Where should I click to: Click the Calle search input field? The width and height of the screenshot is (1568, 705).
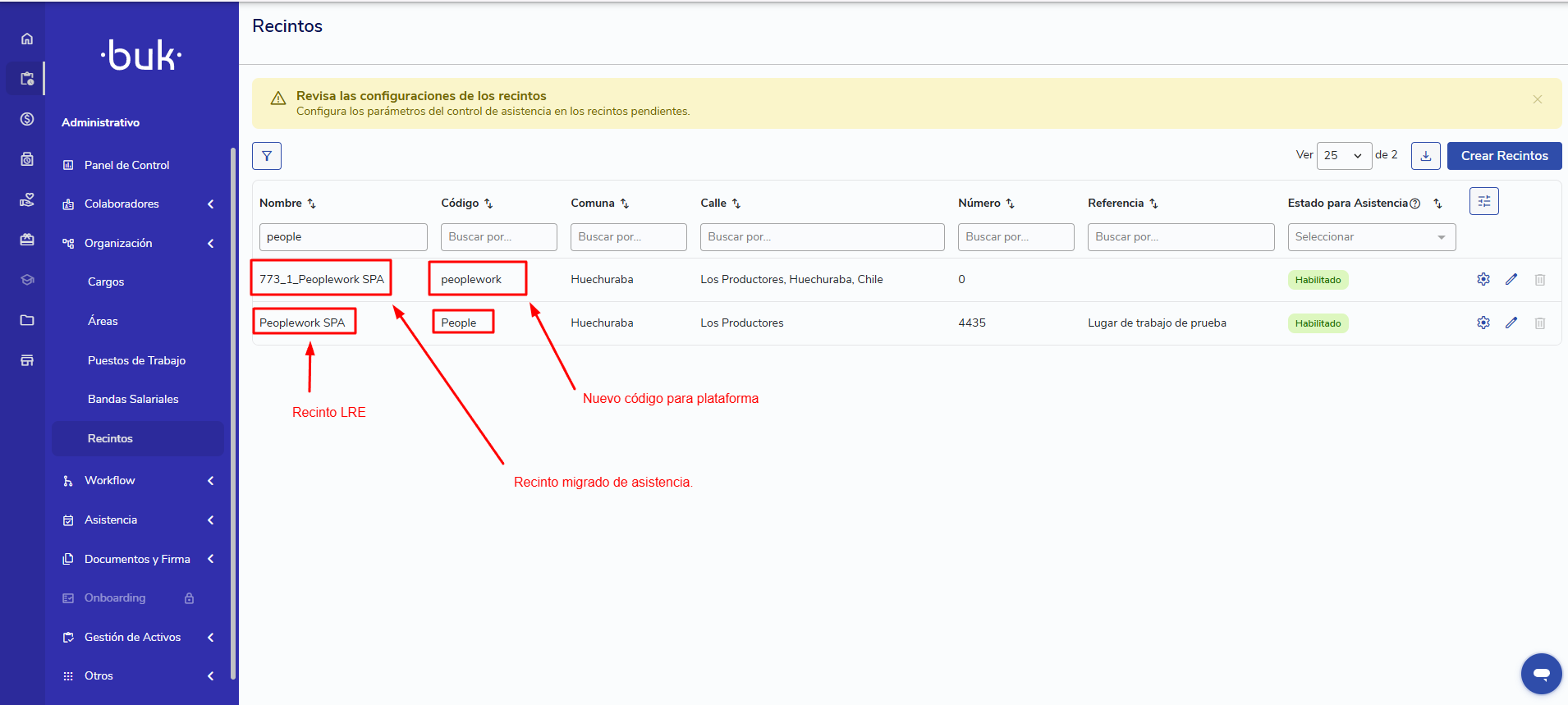(x=822, y=237)
